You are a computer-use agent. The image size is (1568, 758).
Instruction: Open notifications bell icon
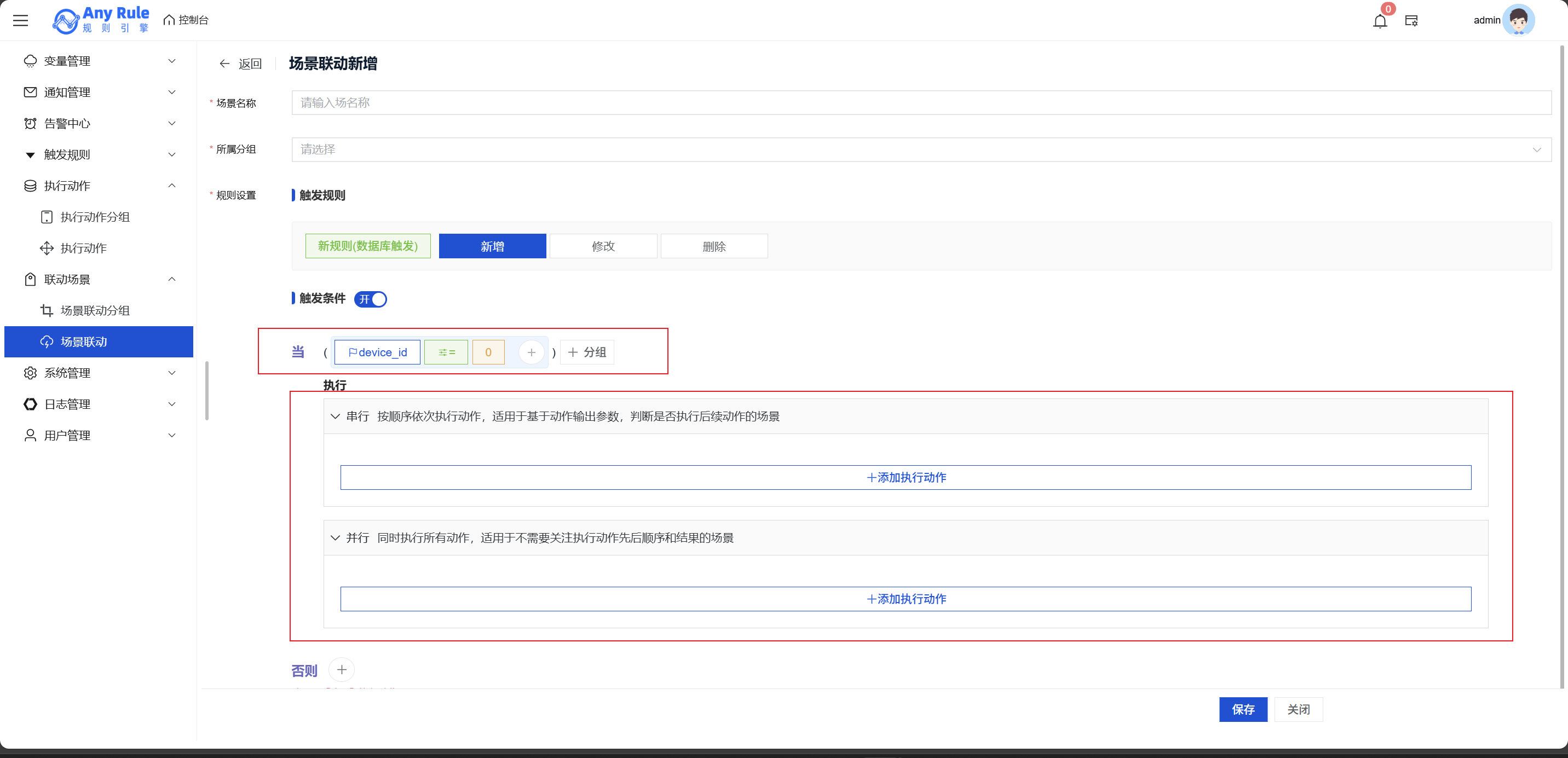pos(1380,21)
